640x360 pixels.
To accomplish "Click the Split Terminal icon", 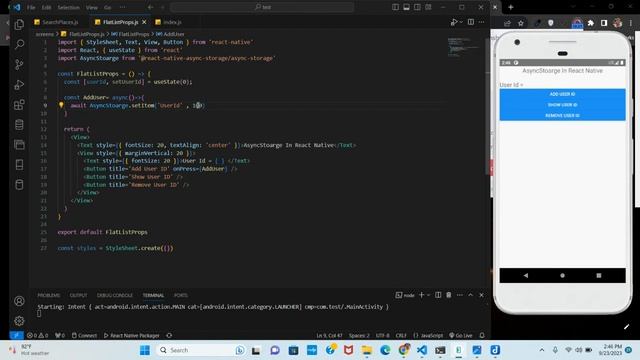I will [x=438, y=295].
